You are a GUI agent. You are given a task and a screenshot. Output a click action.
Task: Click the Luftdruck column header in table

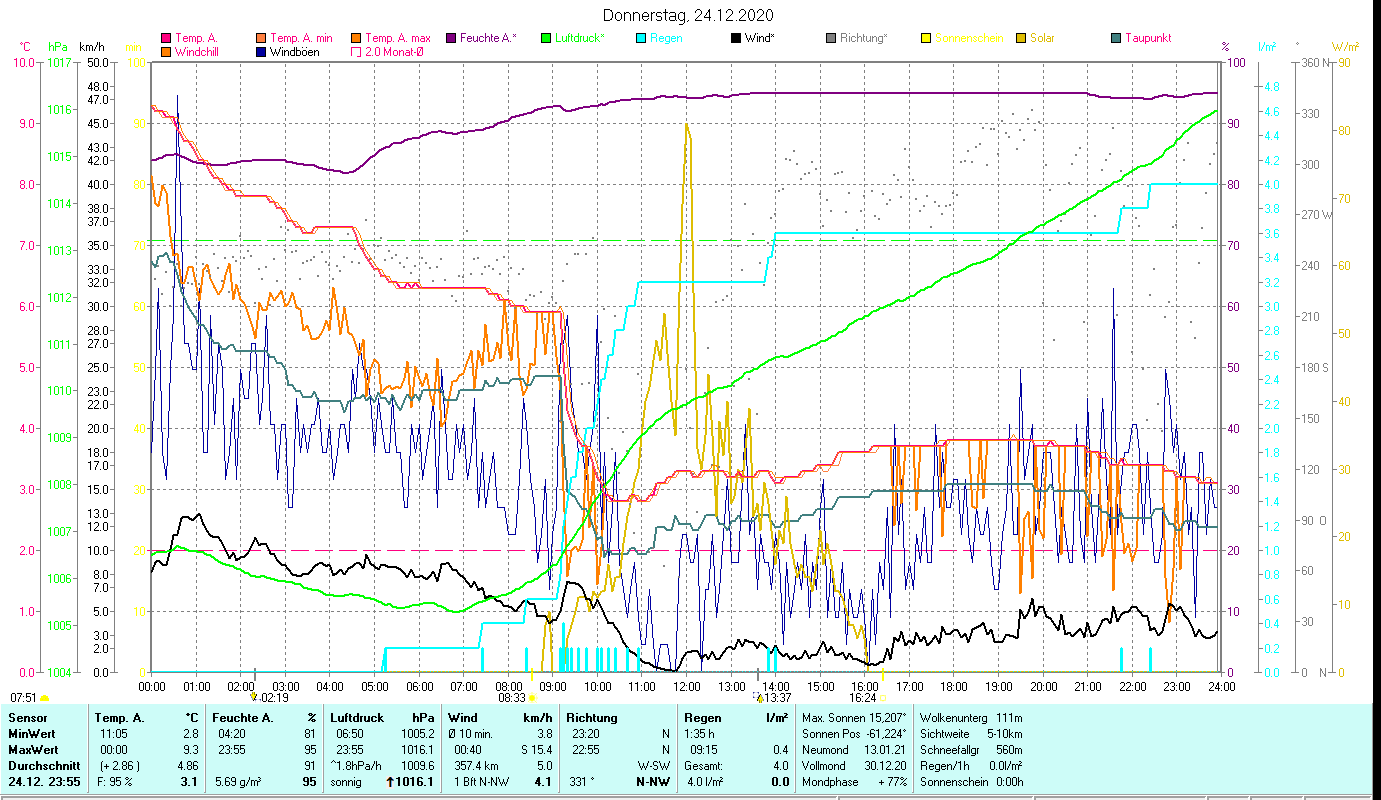pyautogui.click(x=357, y=718)
